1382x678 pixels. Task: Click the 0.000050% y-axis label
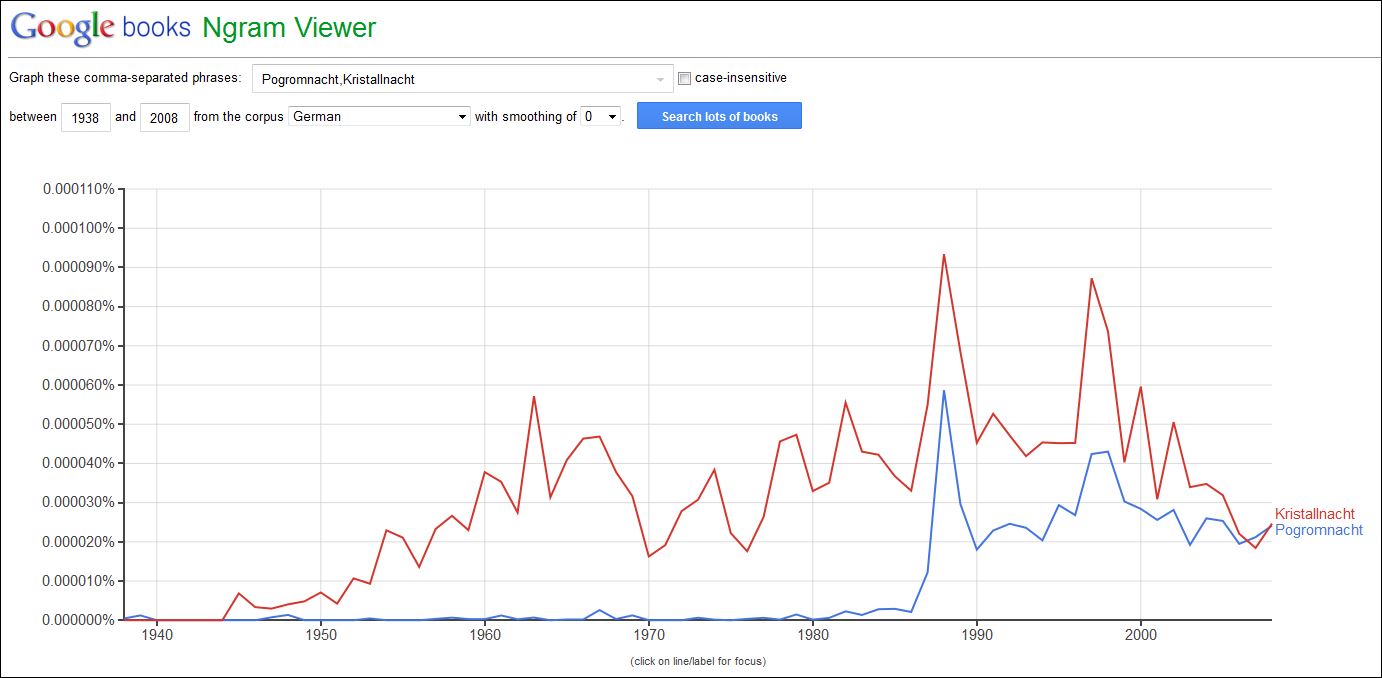coord(78,424)
